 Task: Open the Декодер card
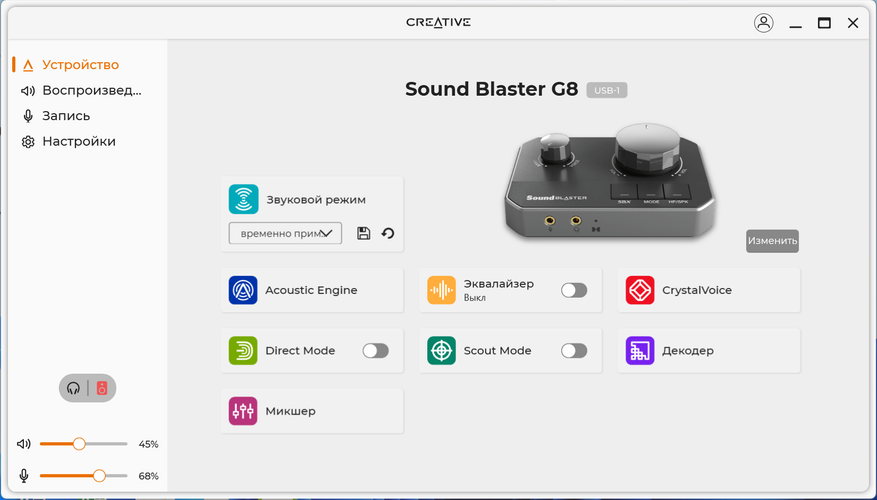point(709,351)
